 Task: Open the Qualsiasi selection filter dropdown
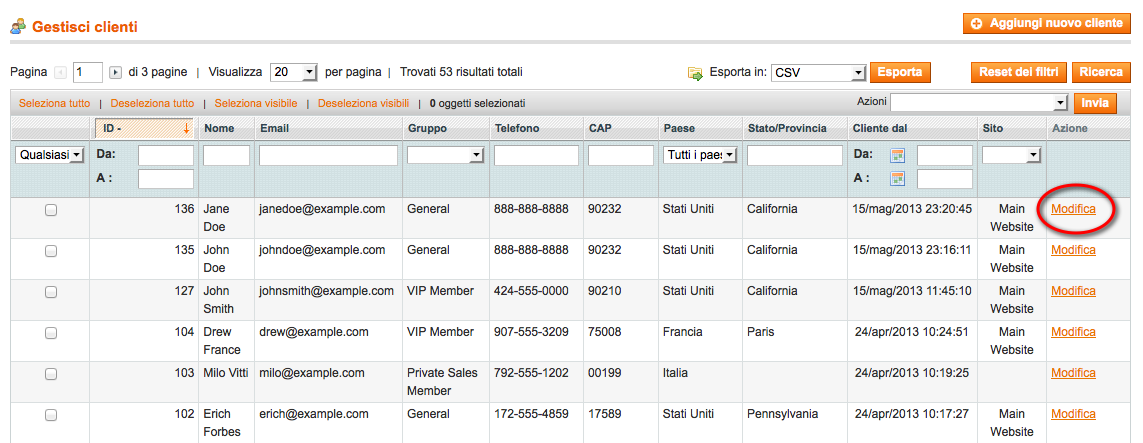pyautogui.click(x=50, y=155)
